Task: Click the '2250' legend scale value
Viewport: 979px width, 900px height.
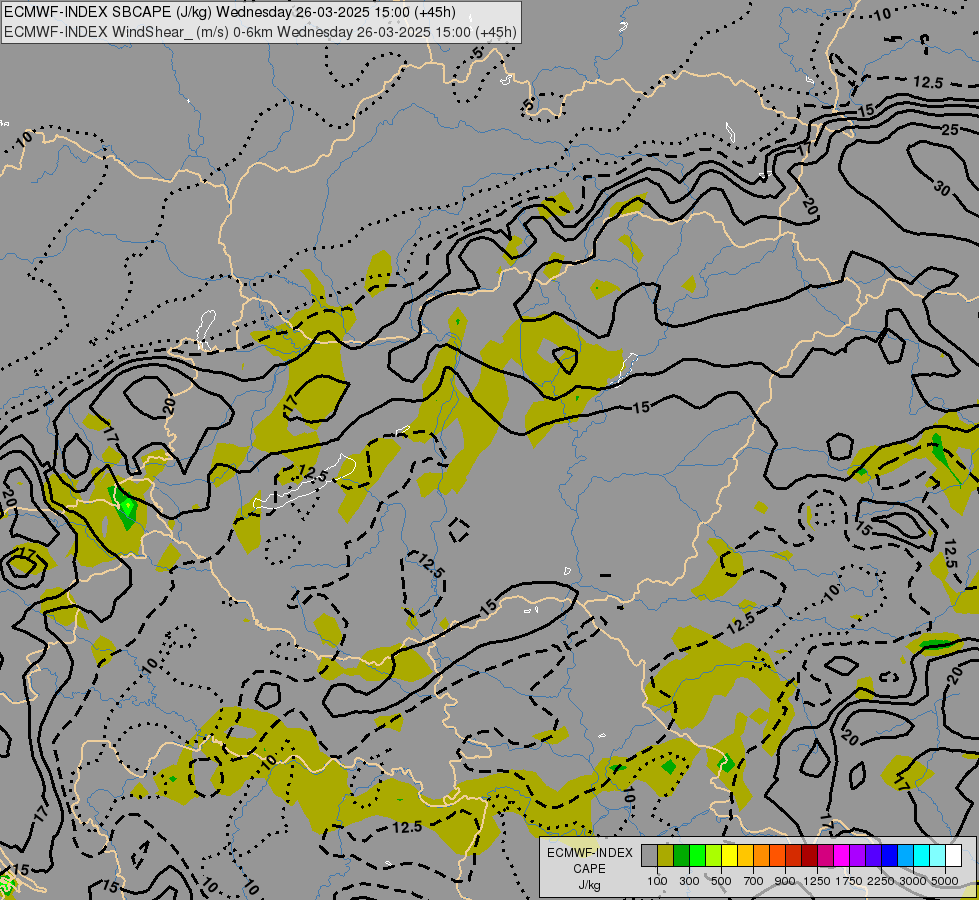Action: coord(881,881)
